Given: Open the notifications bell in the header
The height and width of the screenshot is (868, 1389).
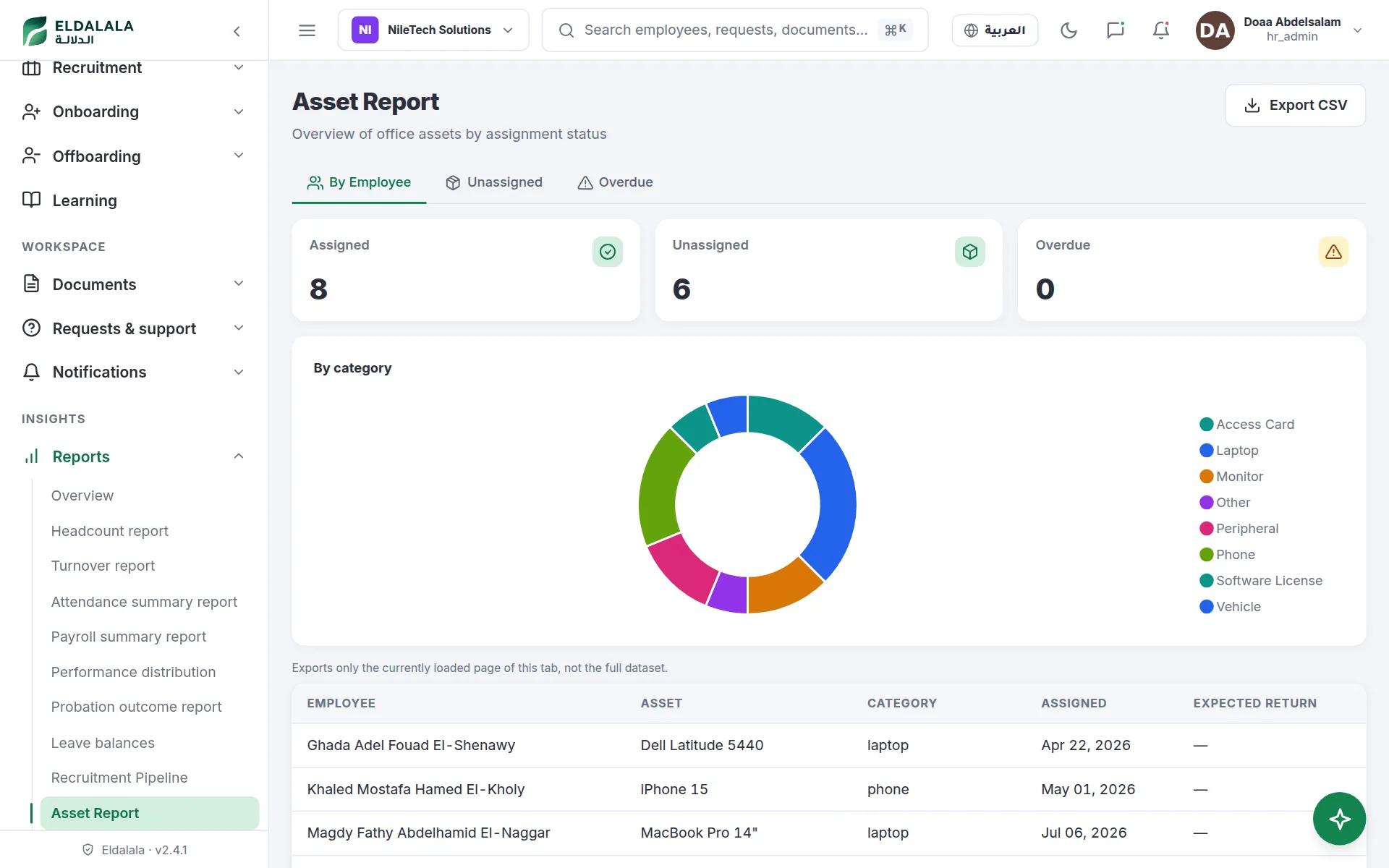Looking at the screenshot, I should [1161, 30].
